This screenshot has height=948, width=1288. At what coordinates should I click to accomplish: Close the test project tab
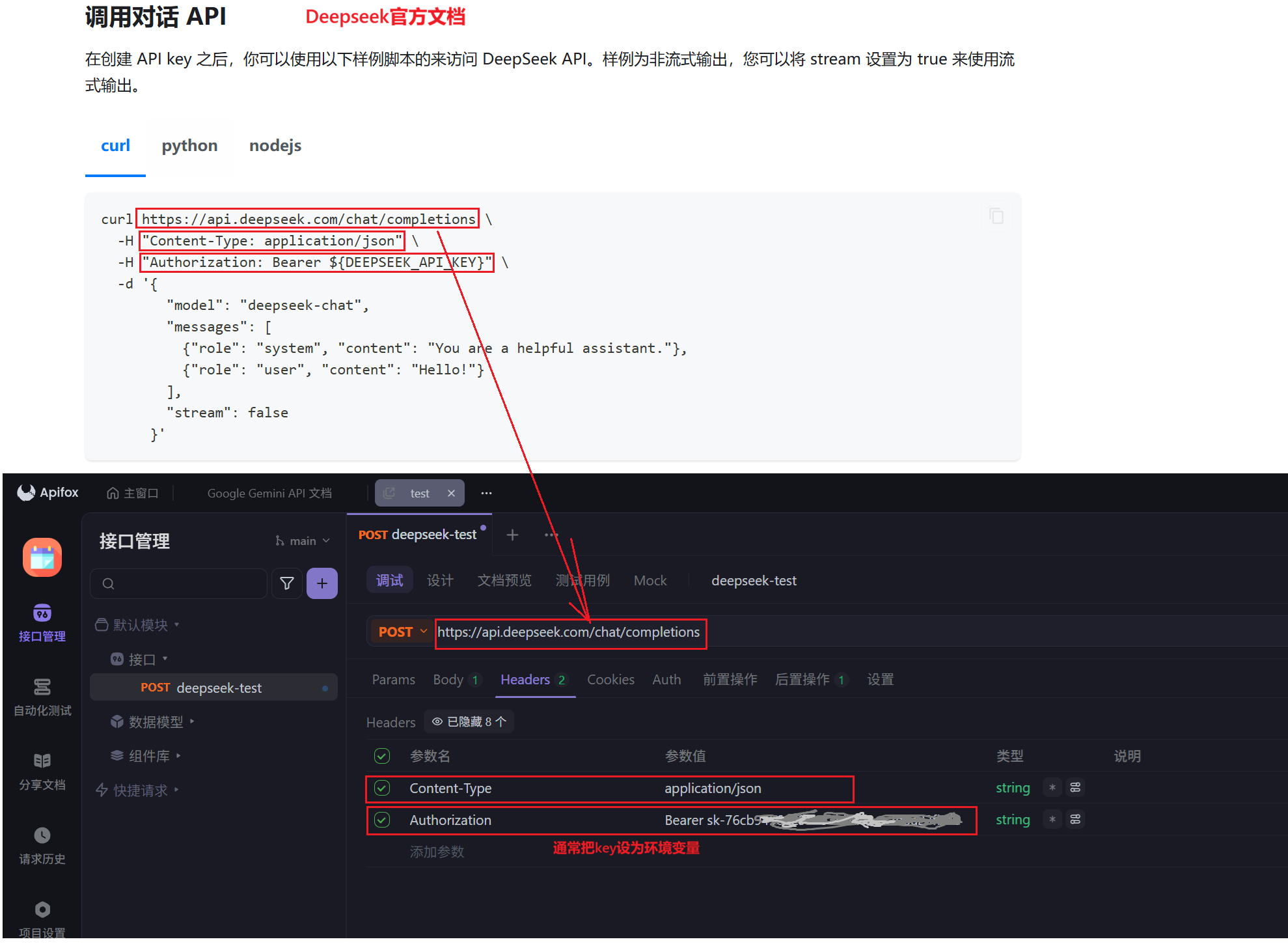pos(451,494)
